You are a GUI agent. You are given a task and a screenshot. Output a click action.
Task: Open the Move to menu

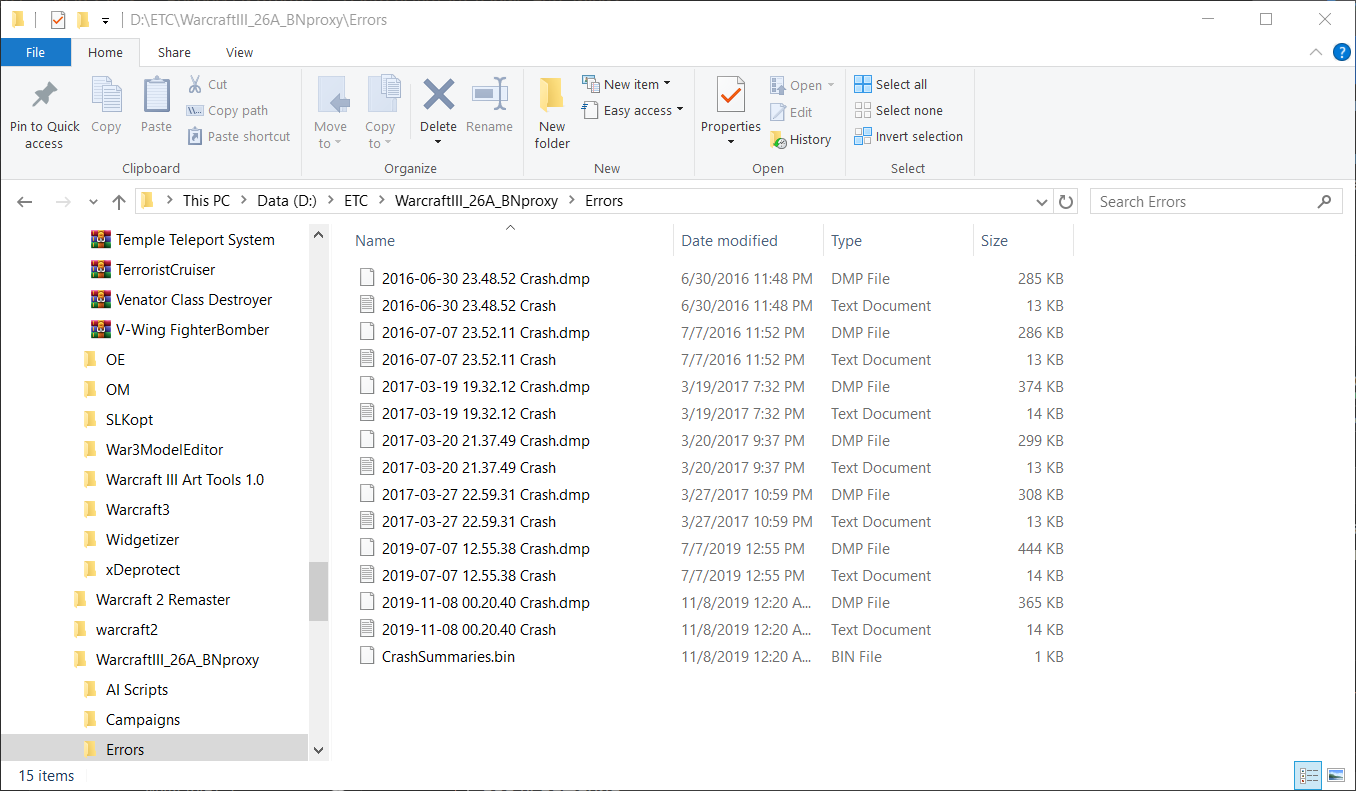[x=330, y=112]
